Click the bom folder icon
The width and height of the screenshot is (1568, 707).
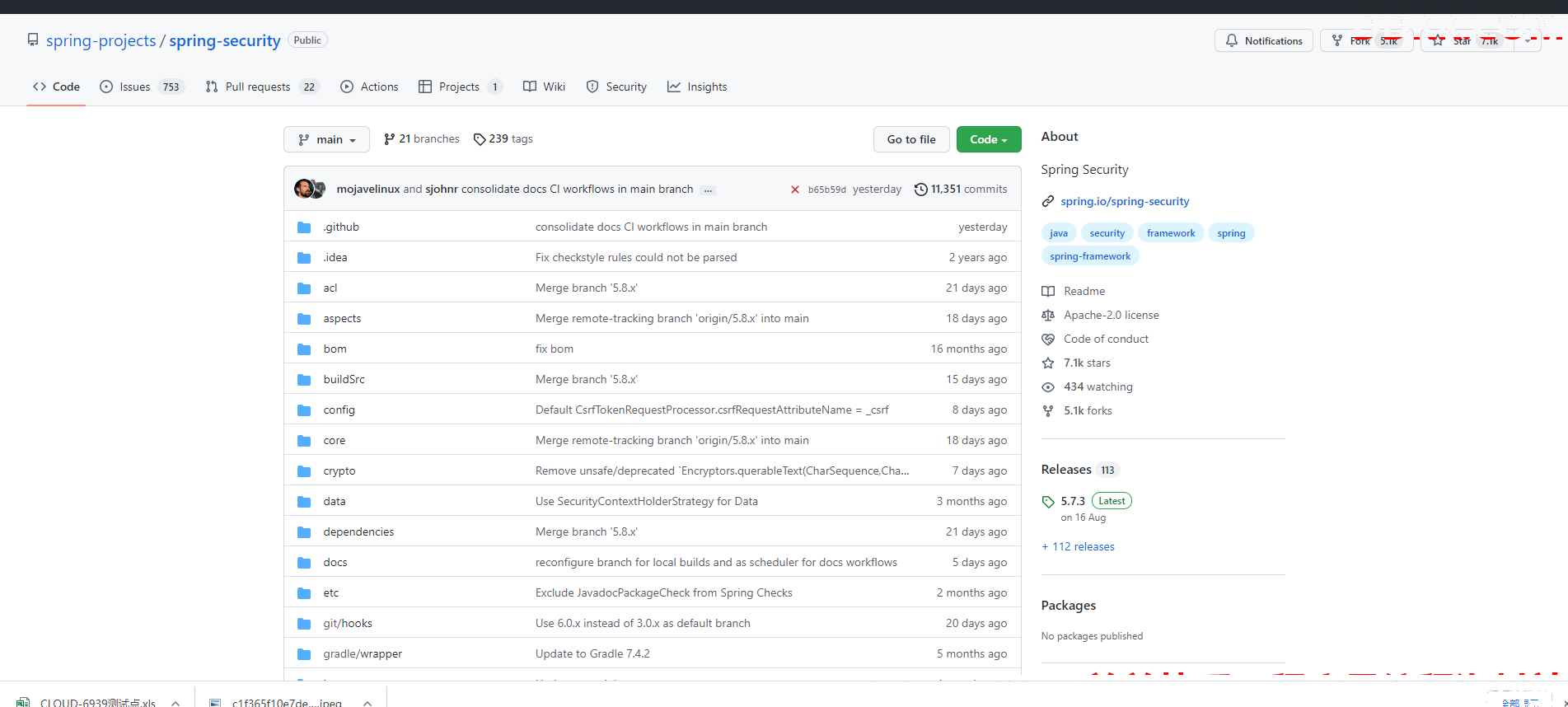point(304,349)
